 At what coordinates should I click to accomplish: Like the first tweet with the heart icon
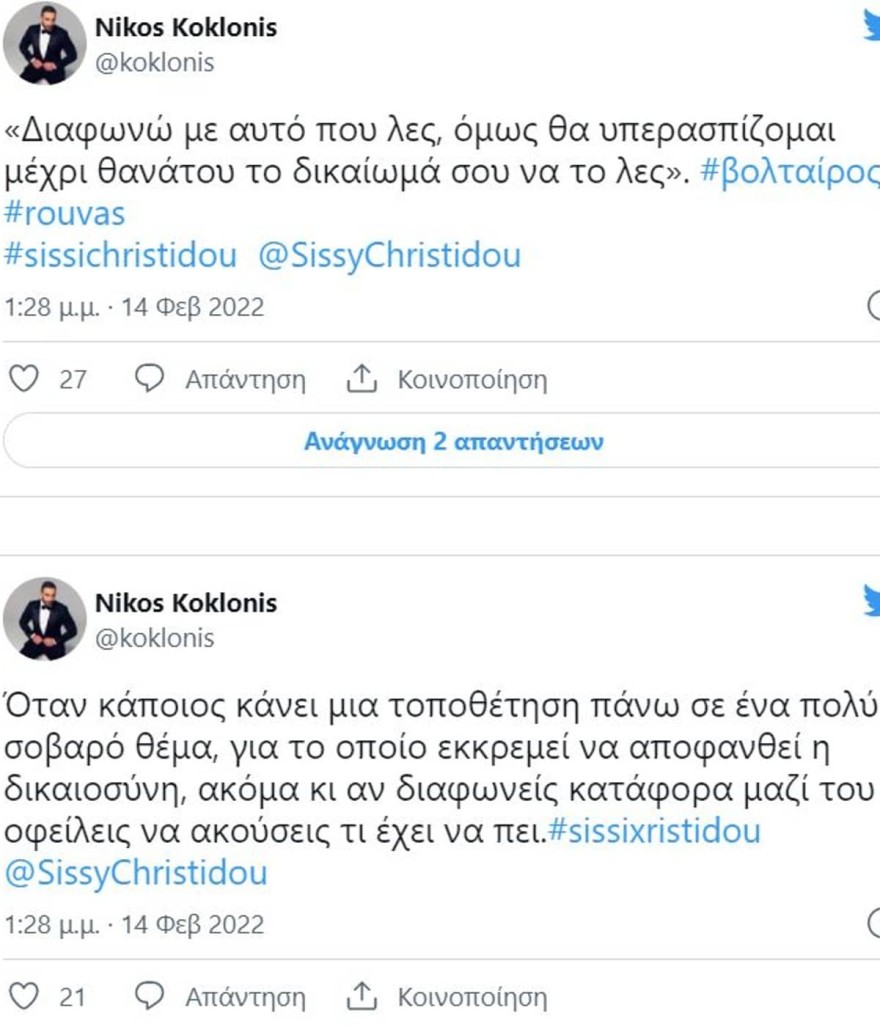[x=24, y=379]
